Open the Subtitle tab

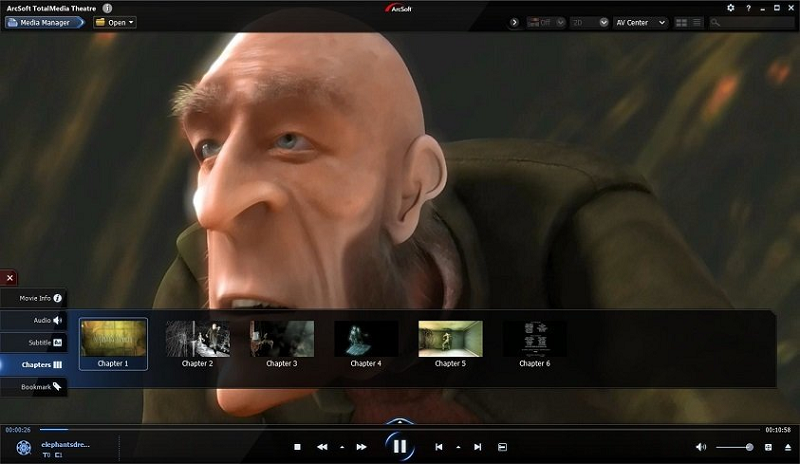34,342
